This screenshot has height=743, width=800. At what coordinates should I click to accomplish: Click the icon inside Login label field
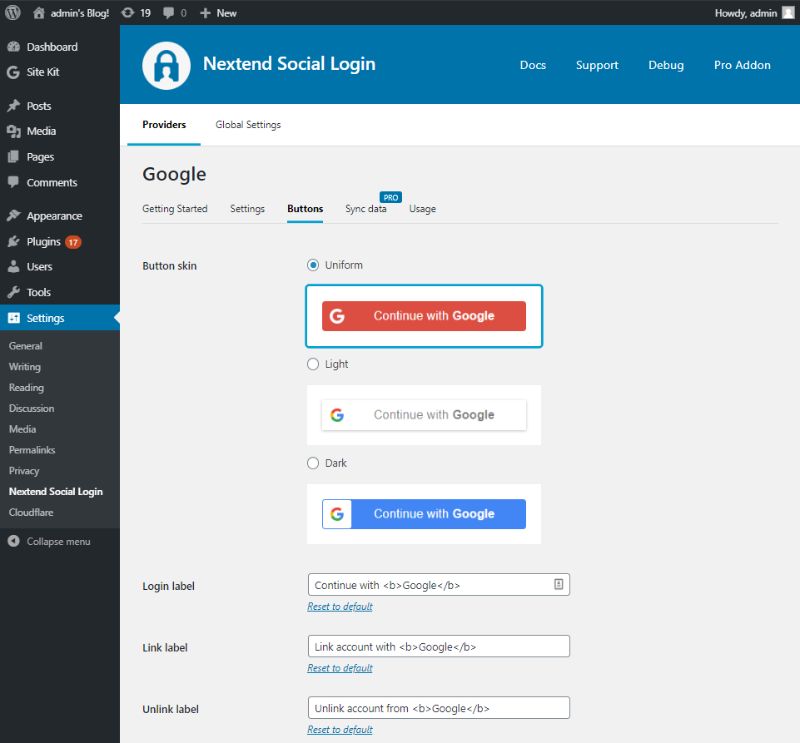[559, 584]
